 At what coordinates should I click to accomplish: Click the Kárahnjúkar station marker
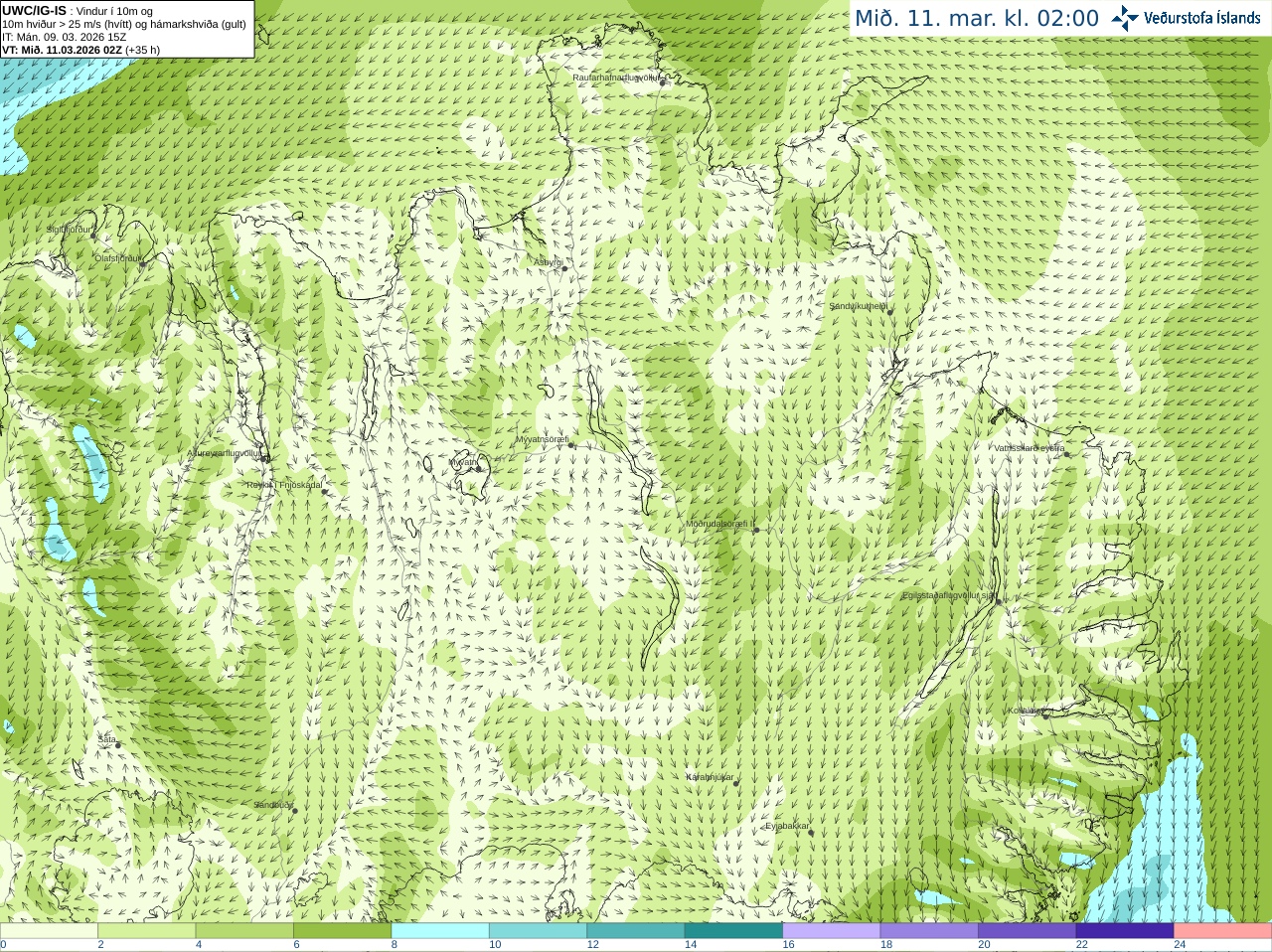736,783
